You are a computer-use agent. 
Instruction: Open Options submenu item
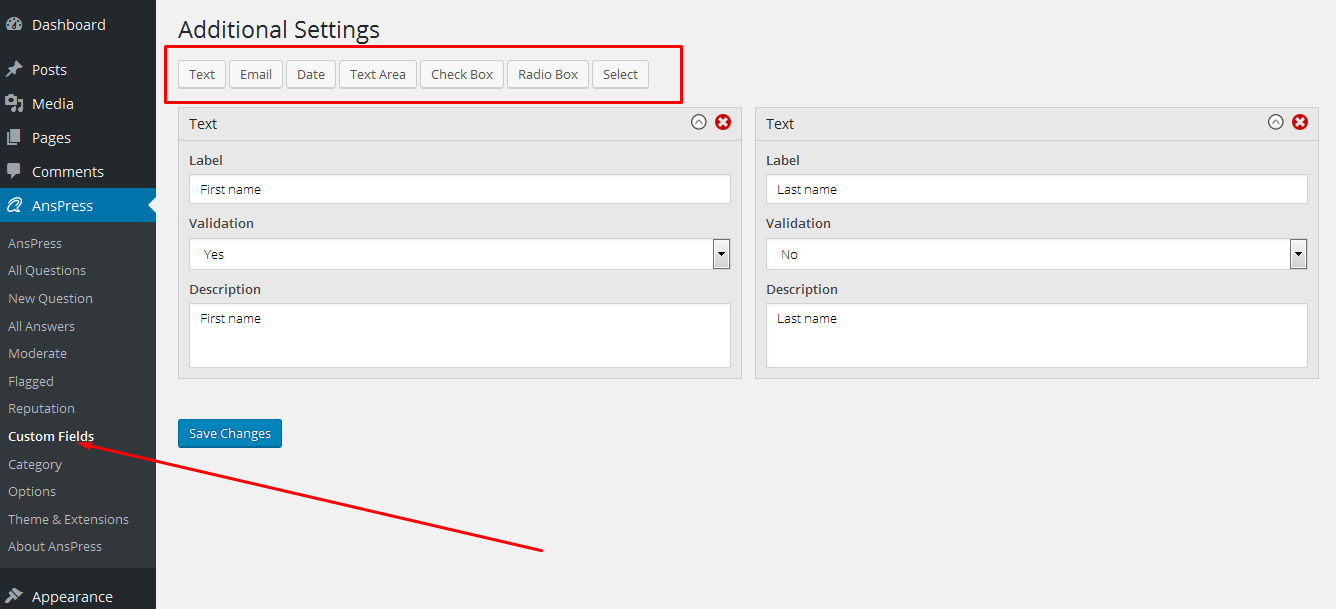32,491
